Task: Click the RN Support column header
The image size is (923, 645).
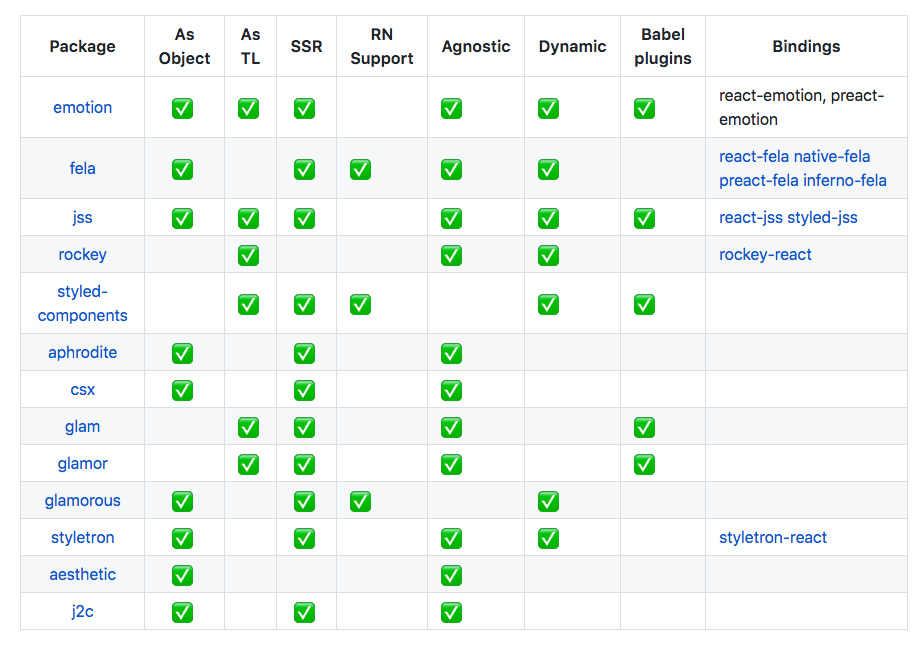Action: (382, 46)
